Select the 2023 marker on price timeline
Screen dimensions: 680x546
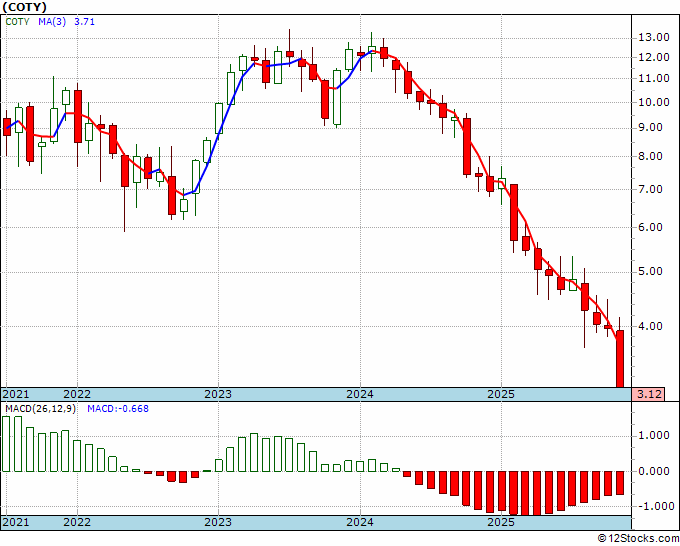[x=218, y=394]
